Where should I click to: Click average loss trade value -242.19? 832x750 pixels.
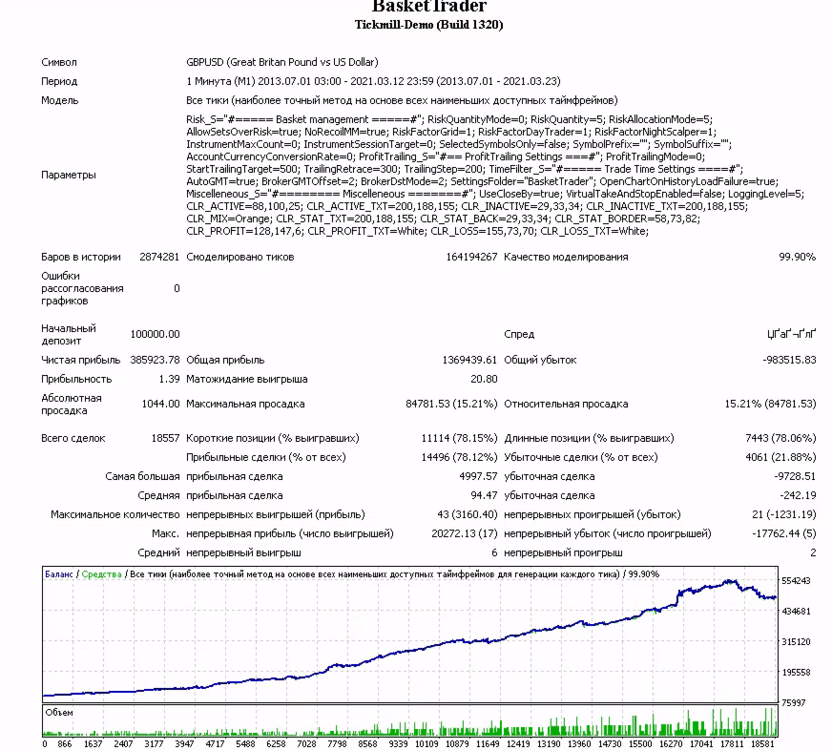tap(798, 496)
